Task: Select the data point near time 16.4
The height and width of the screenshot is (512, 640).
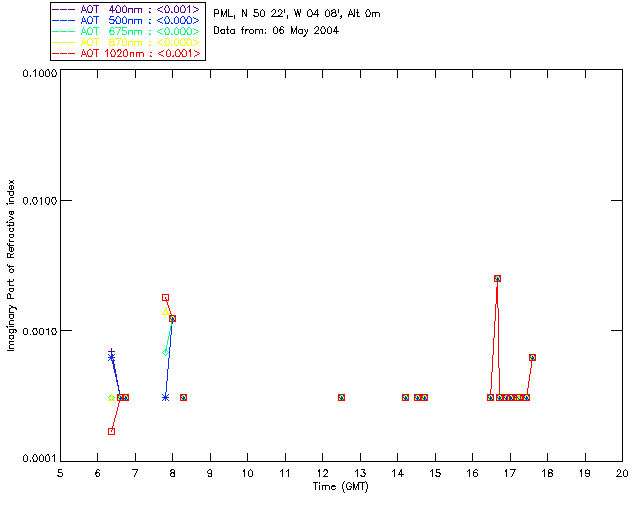Action: [x=491, y=397]
